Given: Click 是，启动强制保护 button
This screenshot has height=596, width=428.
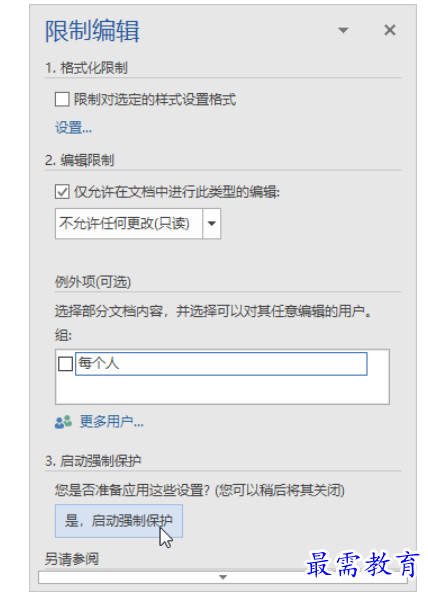Looking at the screenshot, I should (119, 521).
